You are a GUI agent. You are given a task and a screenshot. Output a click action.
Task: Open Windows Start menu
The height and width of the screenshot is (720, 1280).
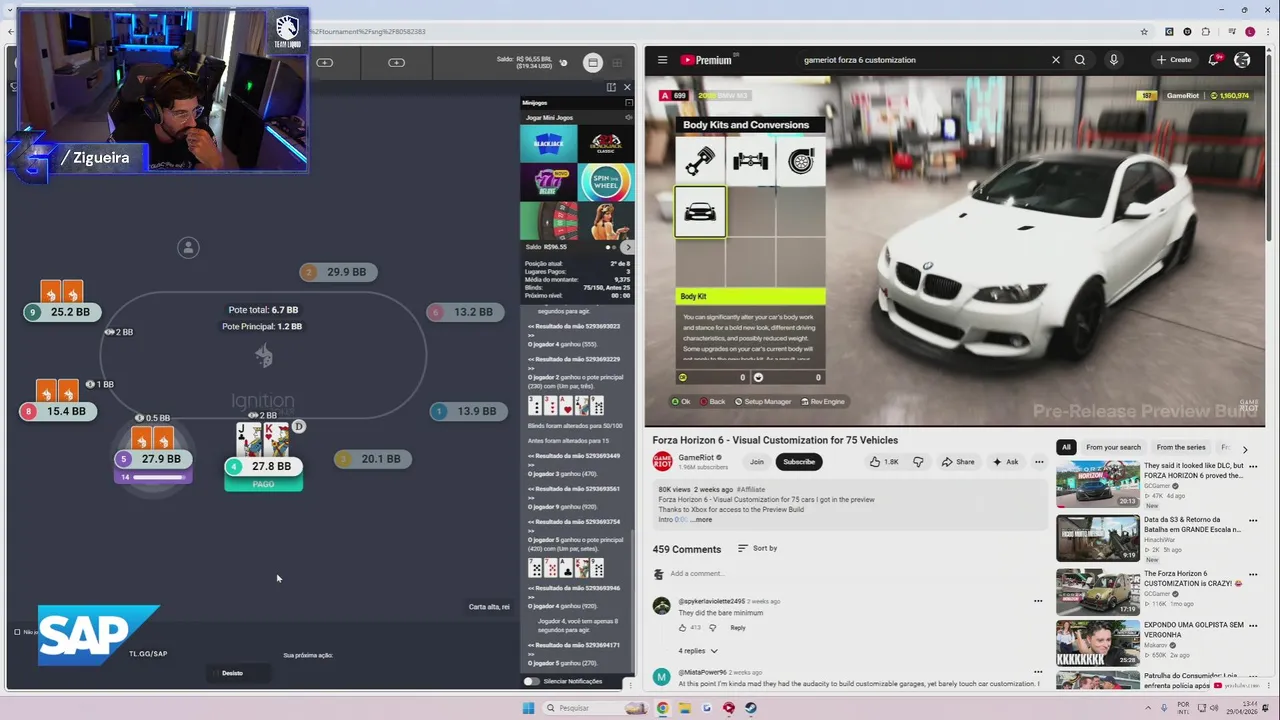point(528,708)
